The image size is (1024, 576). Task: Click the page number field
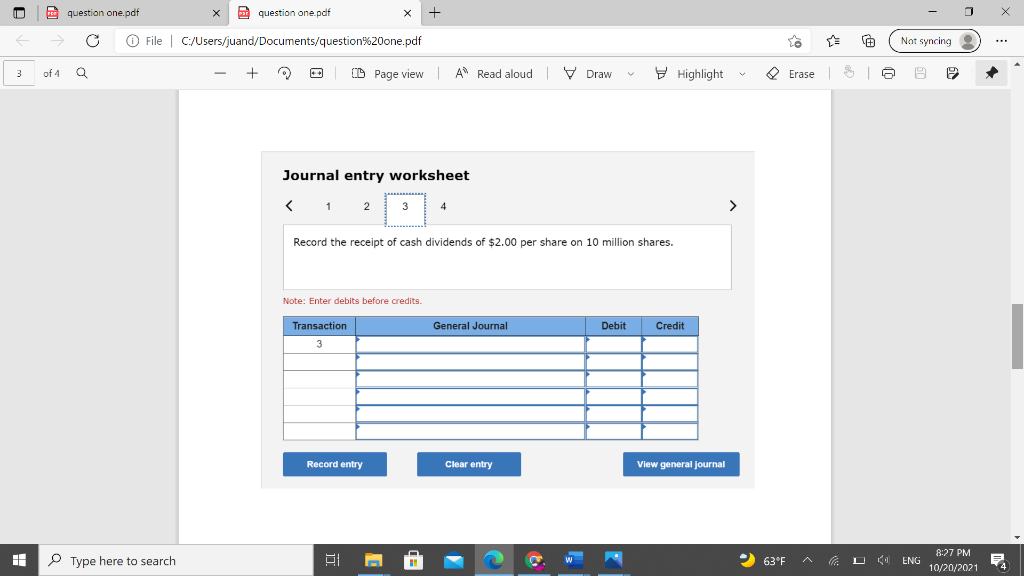coord(19,73)
